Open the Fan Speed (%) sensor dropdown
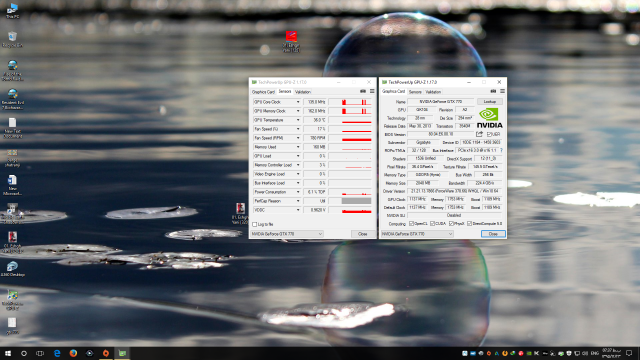 298,129
